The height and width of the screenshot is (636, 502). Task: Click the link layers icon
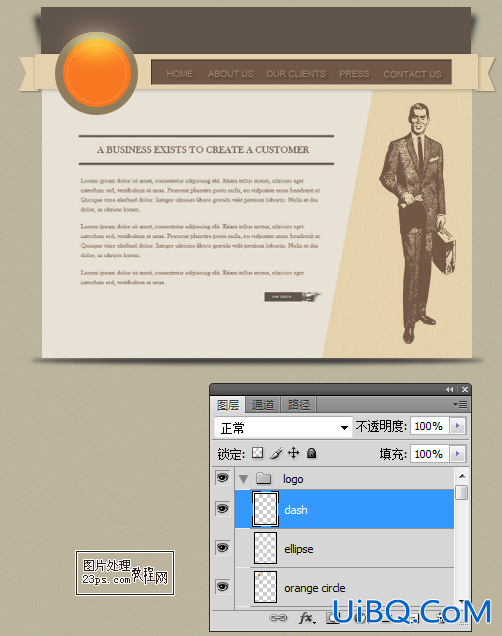(278, 618)
